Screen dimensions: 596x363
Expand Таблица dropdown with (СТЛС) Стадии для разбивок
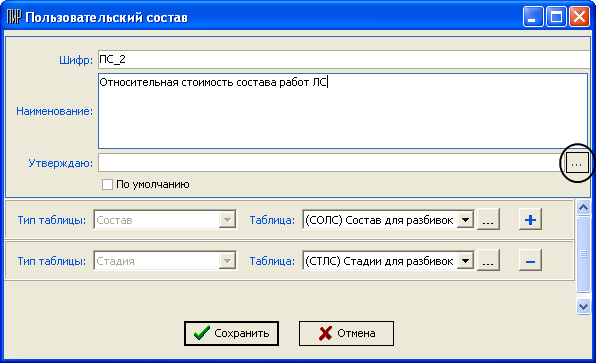coord(465,261)
